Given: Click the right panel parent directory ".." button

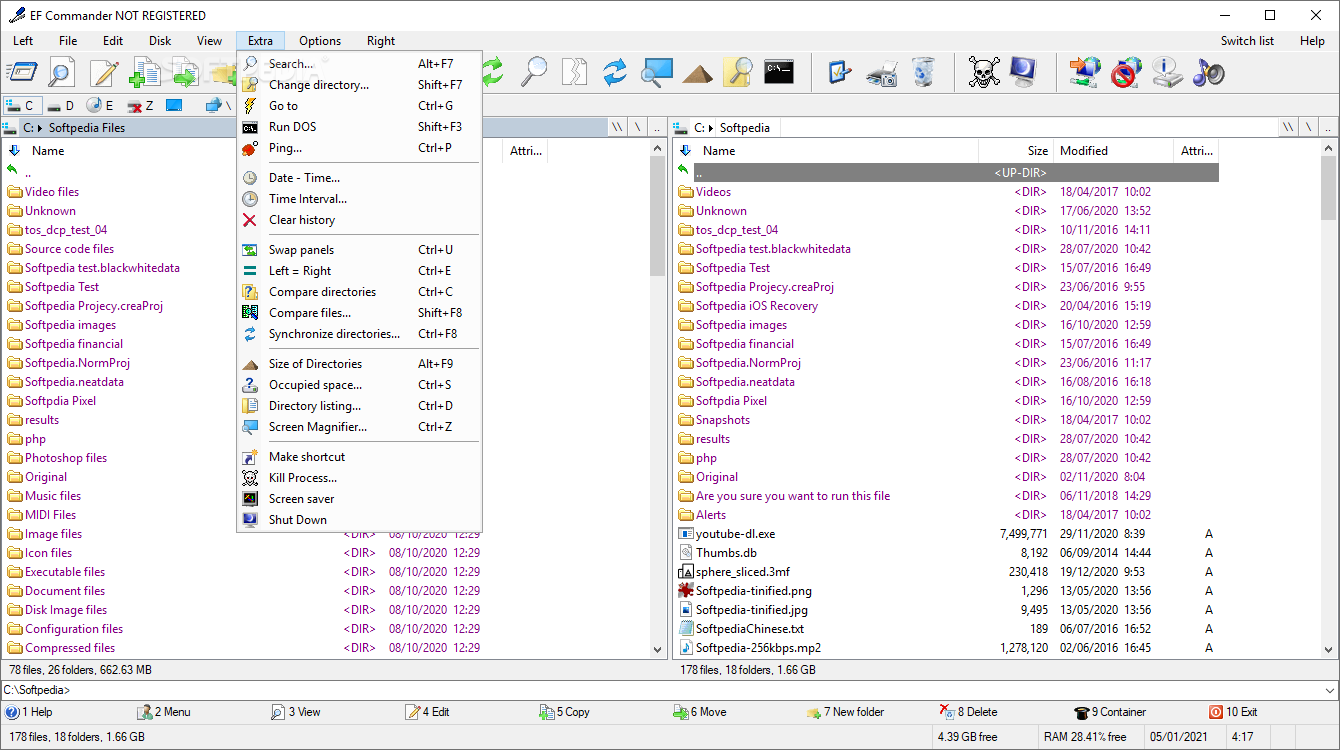Looking at the screenshot, I should [x=1328, y=128].
